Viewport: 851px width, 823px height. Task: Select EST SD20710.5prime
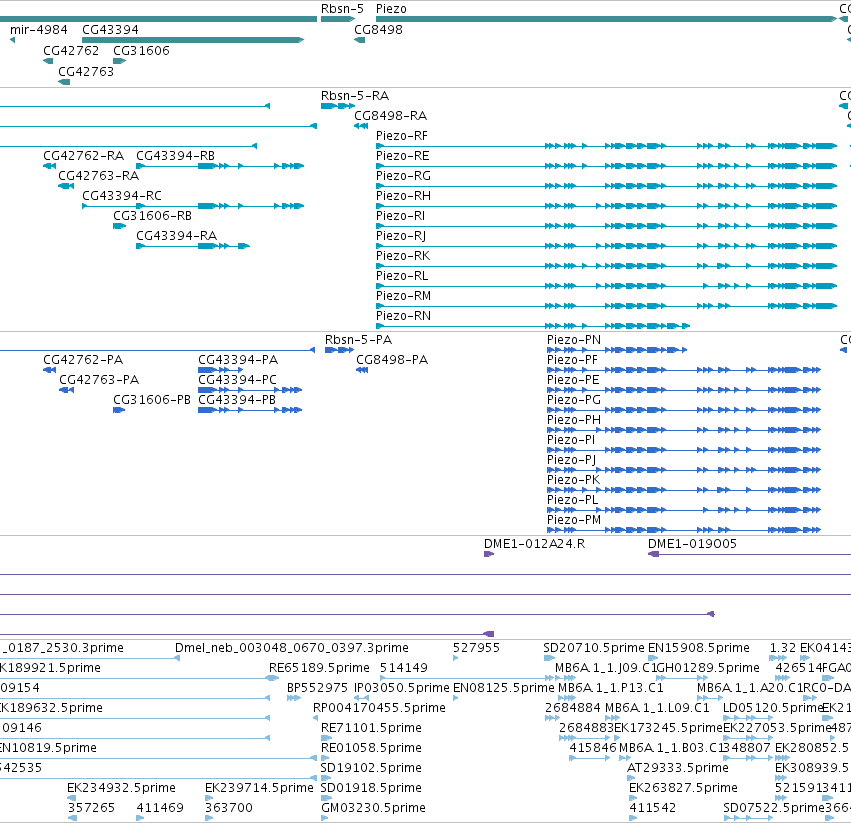(x=594, y=649)
